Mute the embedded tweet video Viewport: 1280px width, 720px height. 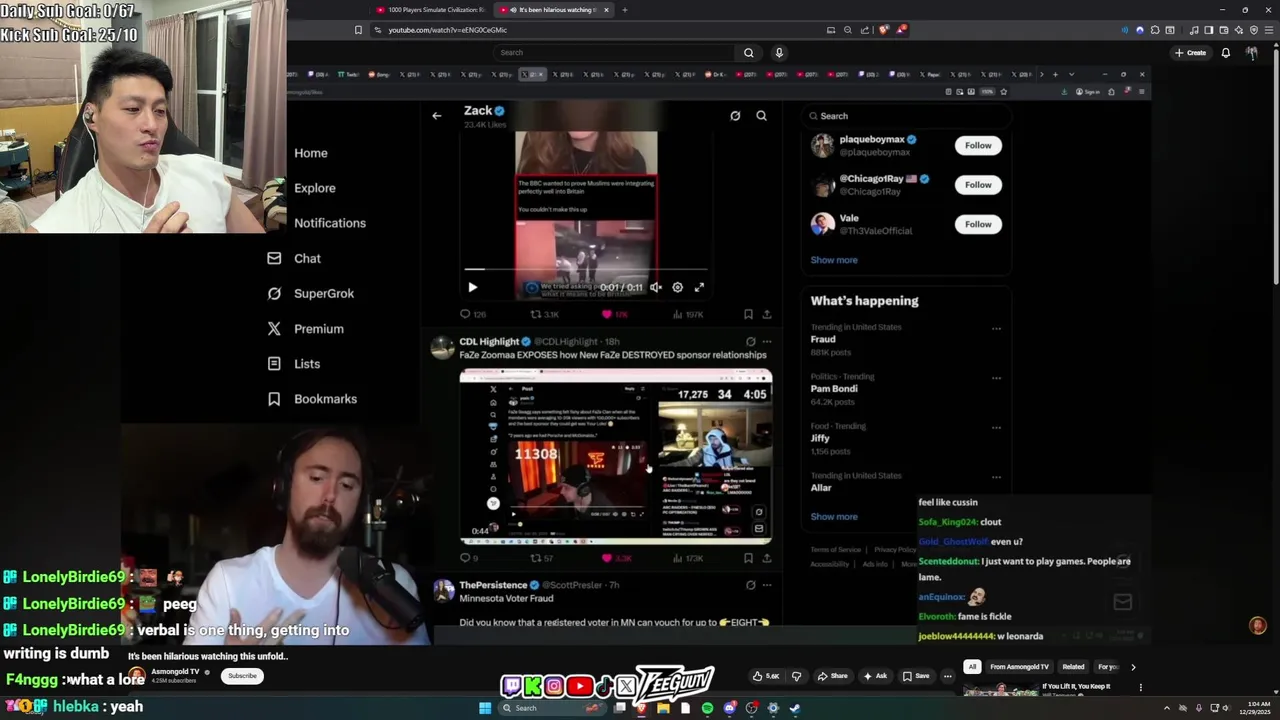(655, 287)
